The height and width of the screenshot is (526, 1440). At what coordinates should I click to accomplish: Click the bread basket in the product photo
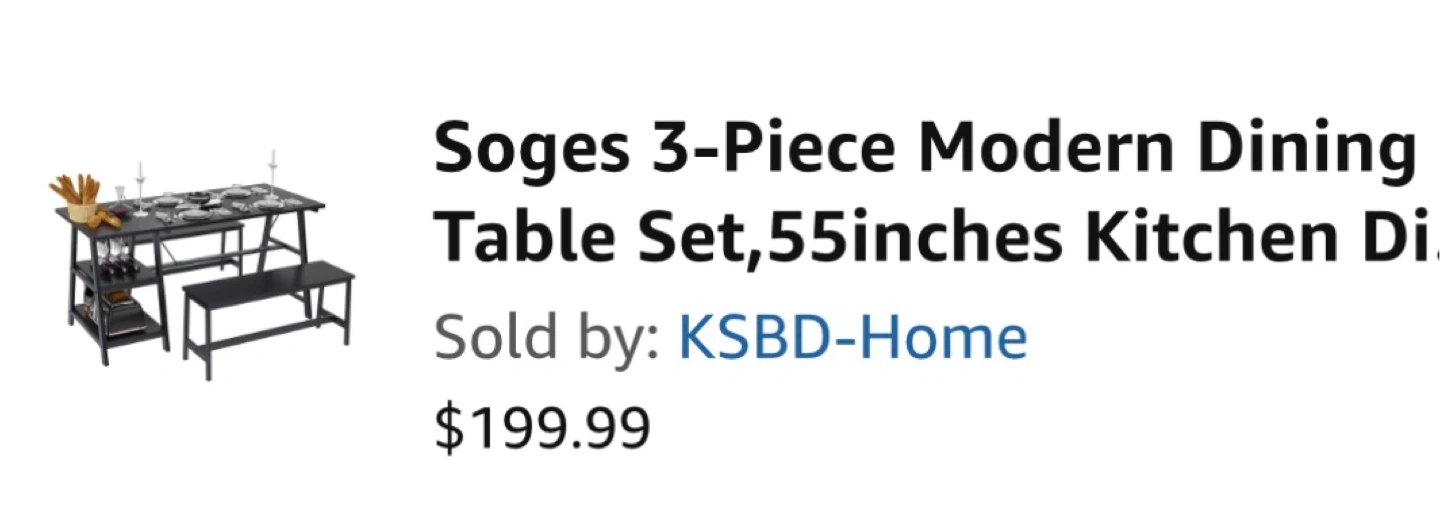(78, 198)
